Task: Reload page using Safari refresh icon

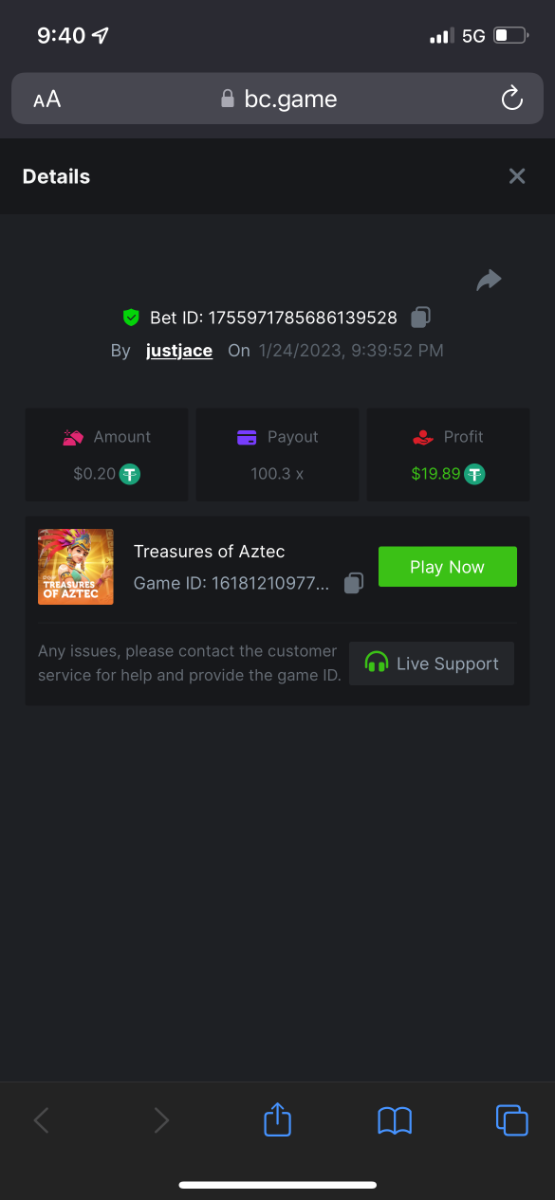Action: (x=511, y=98)
